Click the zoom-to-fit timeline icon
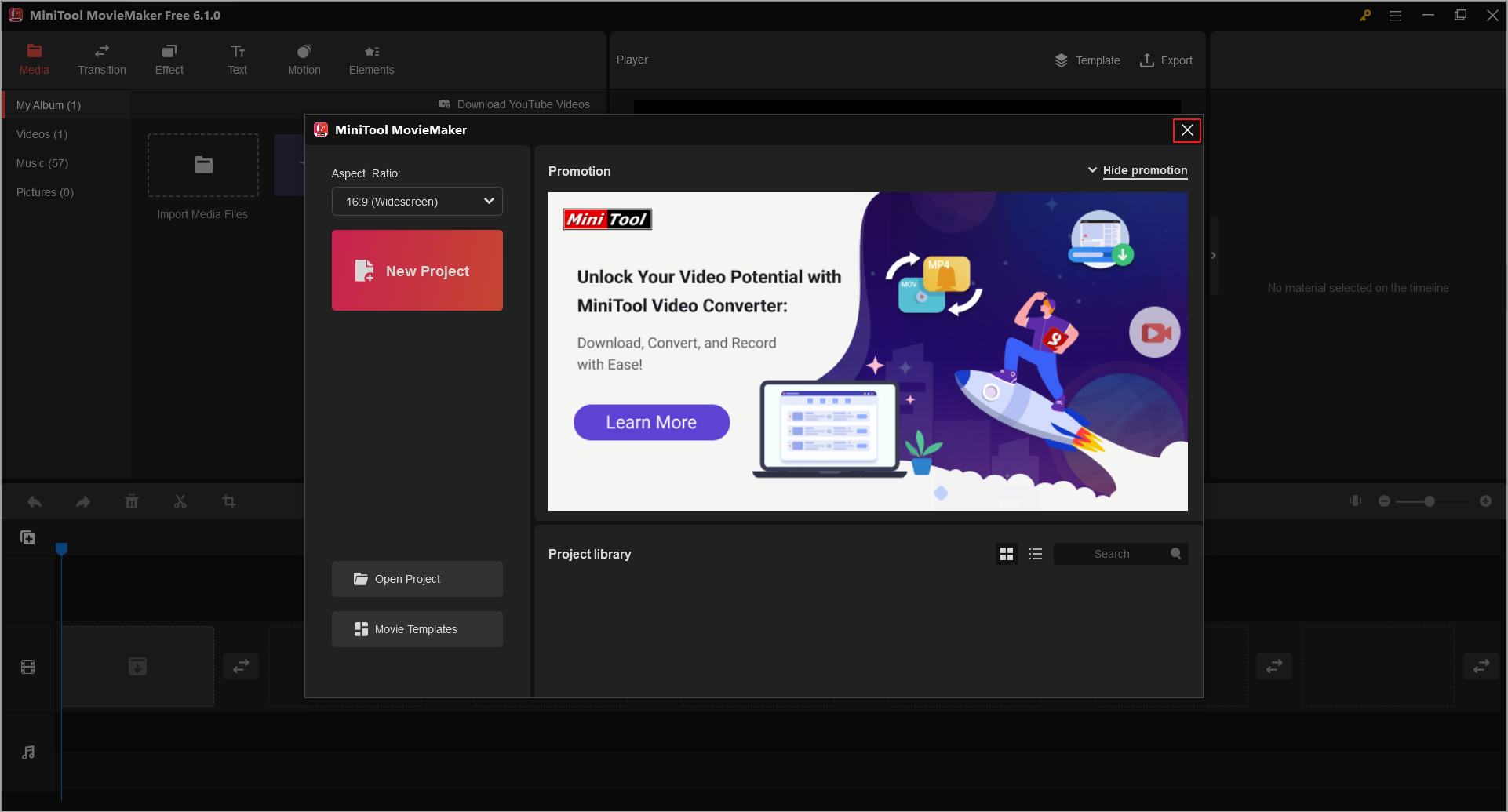Image resolution: width=1508 pixels, height=812 pixels. click(1355, 501)
